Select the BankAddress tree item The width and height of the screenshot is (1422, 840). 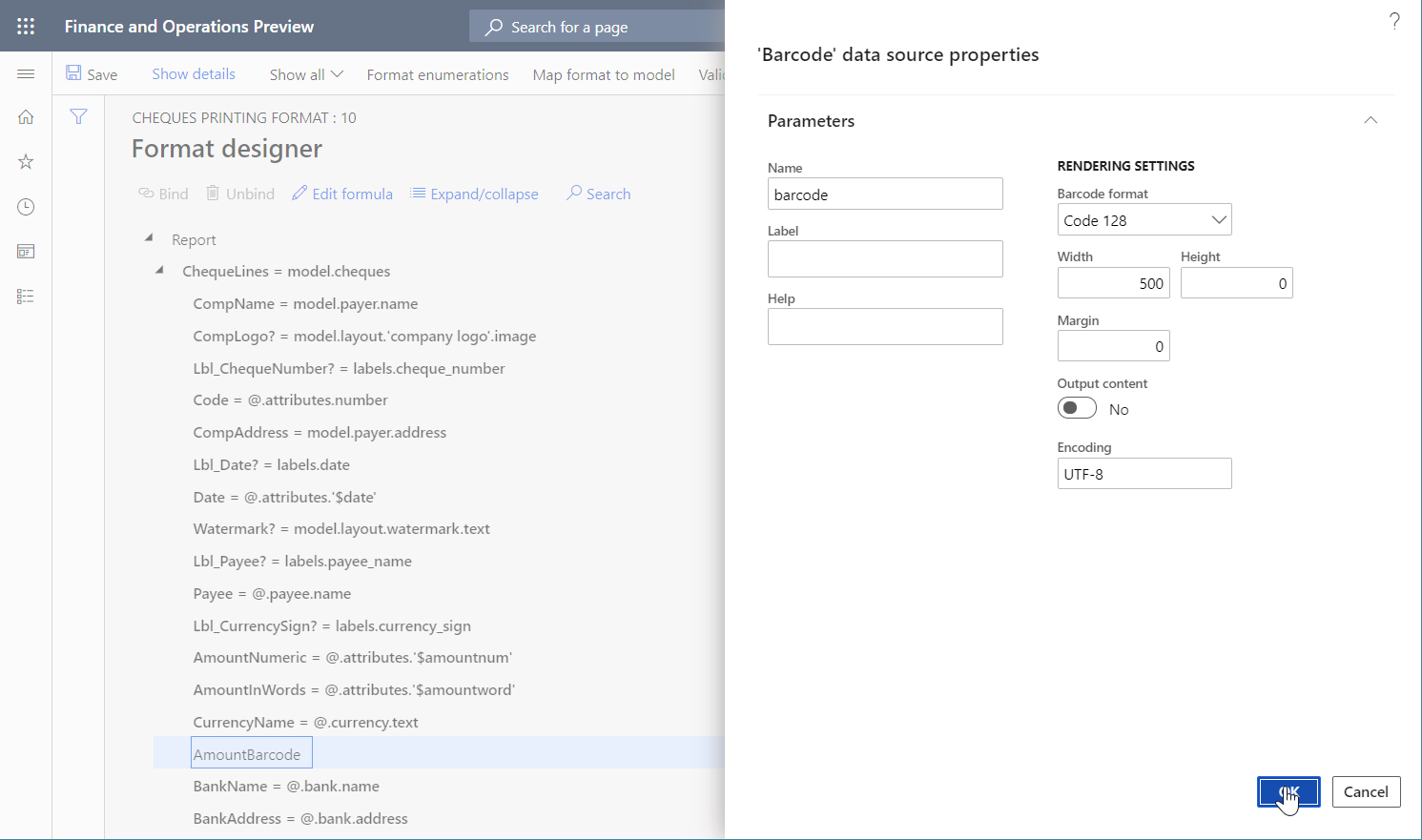coord(300,818)
